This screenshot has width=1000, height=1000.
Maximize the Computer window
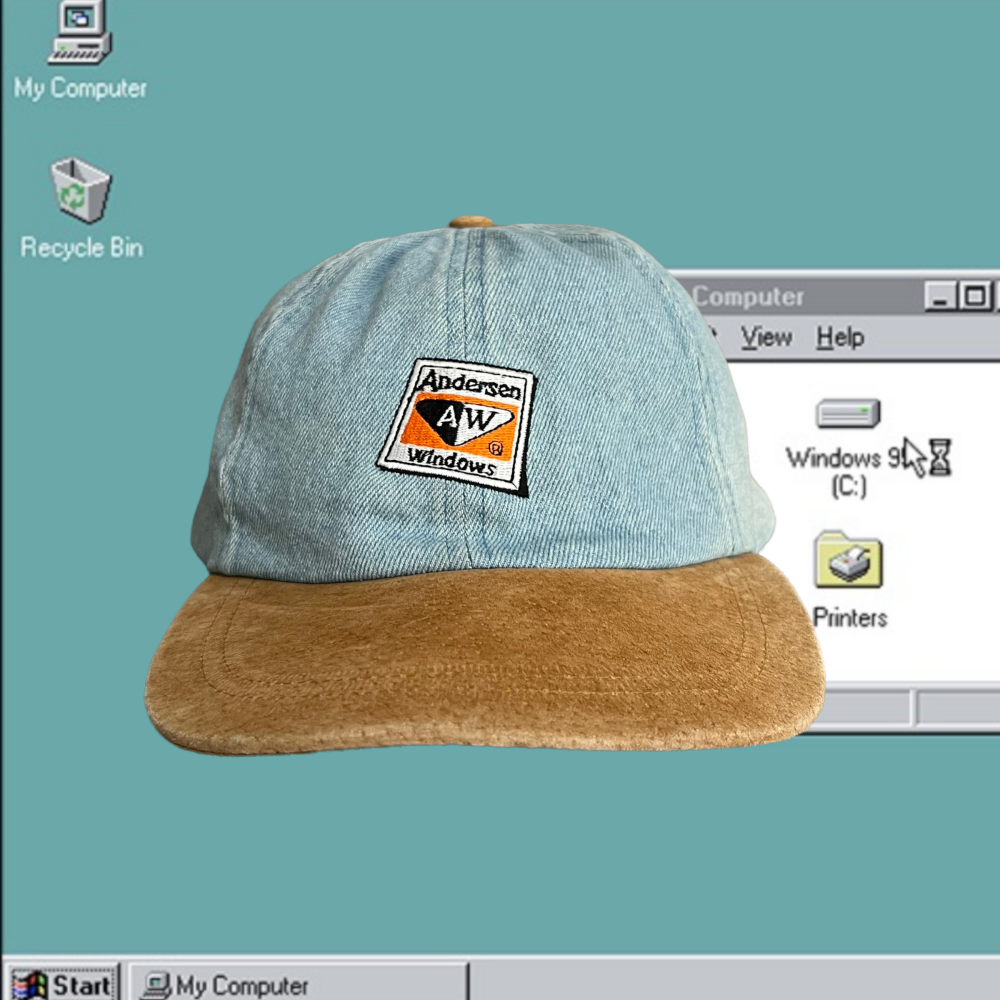point(974,296)
